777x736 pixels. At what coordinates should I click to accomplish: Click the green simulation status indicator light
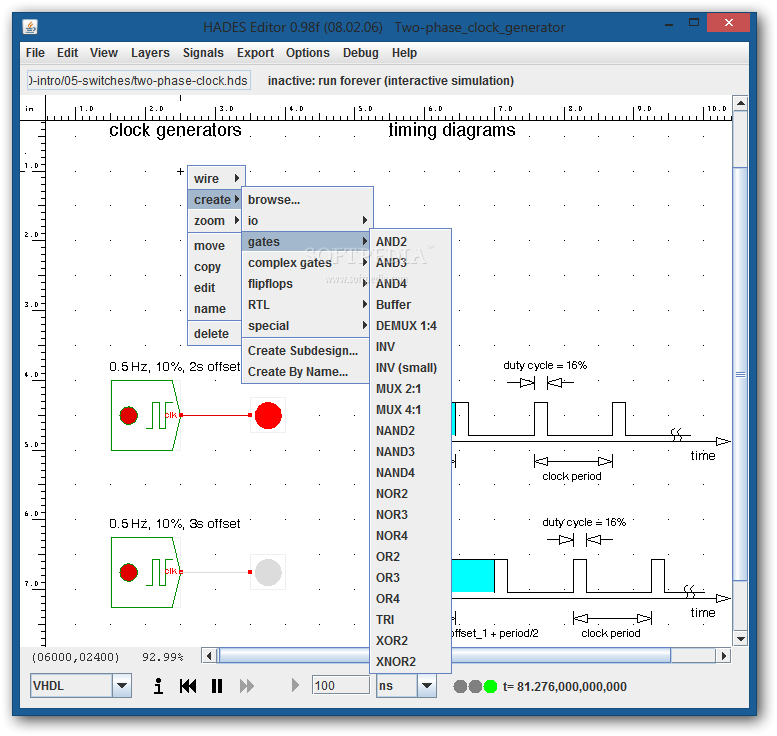point(490,686)
